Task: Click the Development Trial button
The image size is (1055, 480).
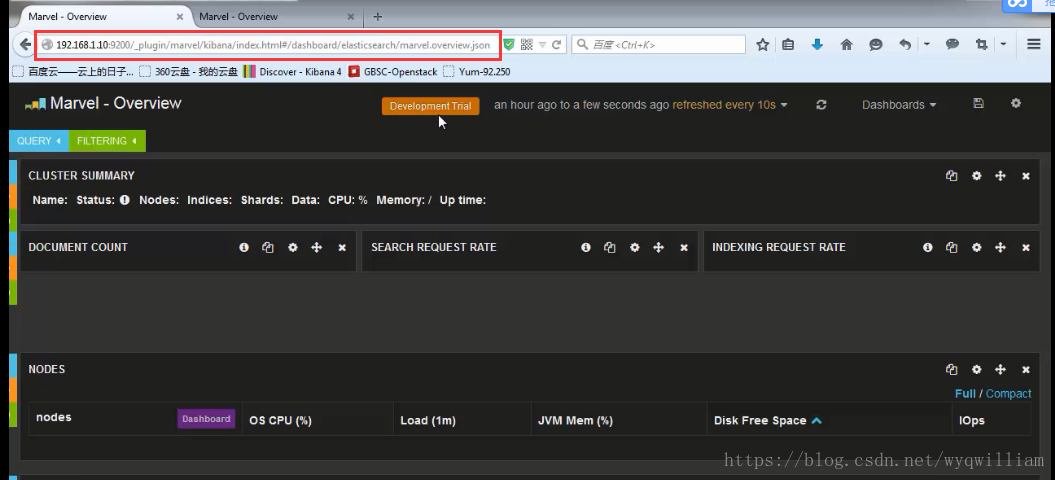Action: [431, 106]
